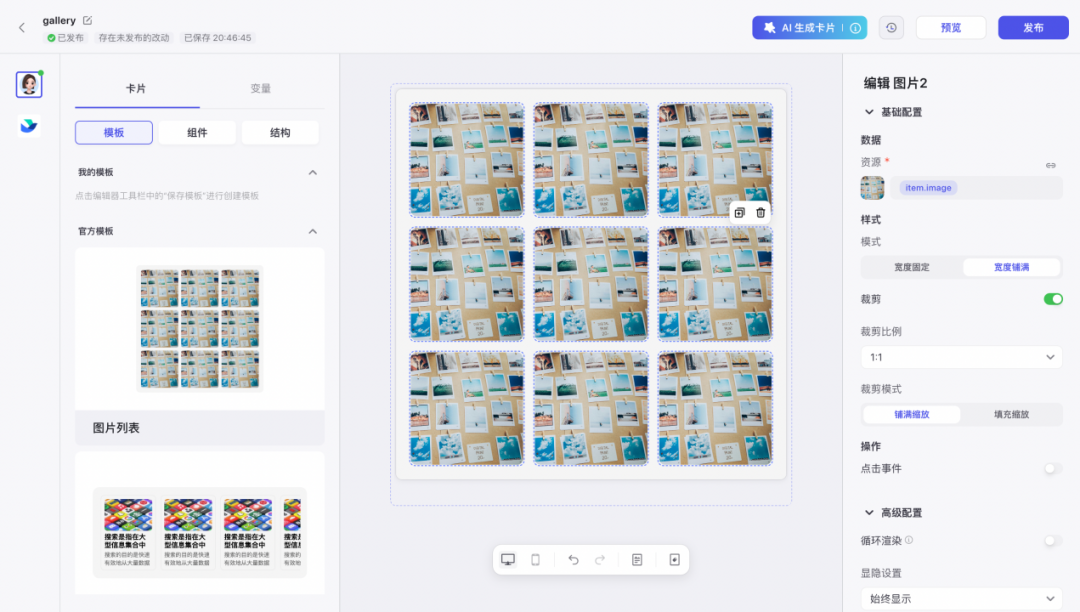
Task: Toggle the 裁剪 switch off
Action: [x=1052, y=299]
